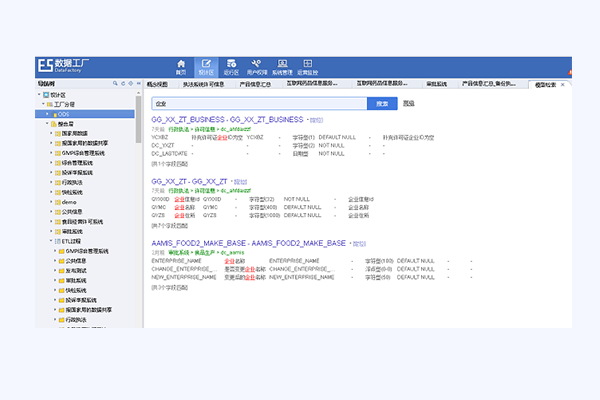Switch to the 执法系统许可信息 tab

point(203,84)
